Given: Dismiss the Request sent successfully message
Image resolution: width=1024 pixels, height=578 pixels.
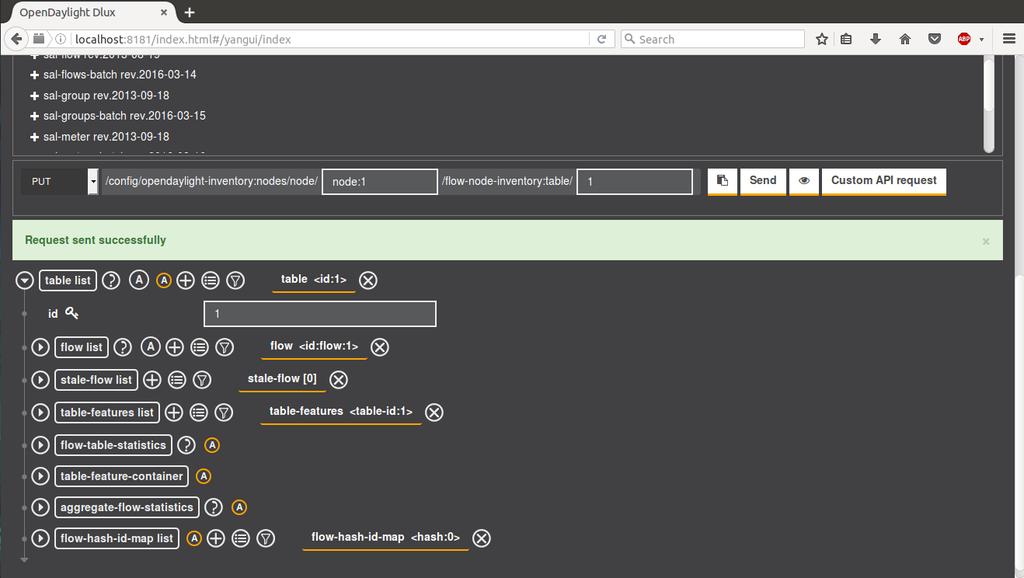Looking at the screenshot, I should 986,242.
